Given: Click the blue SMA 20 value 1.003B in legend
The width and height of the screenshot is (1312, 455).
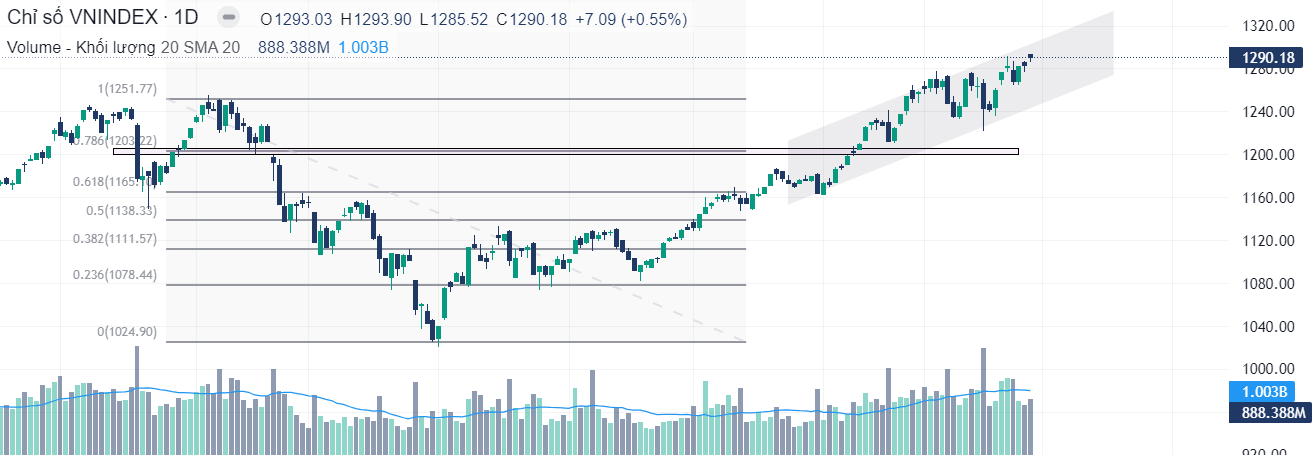Looking at the screenshot, I should pyautogui.click(x=363, y=47).
